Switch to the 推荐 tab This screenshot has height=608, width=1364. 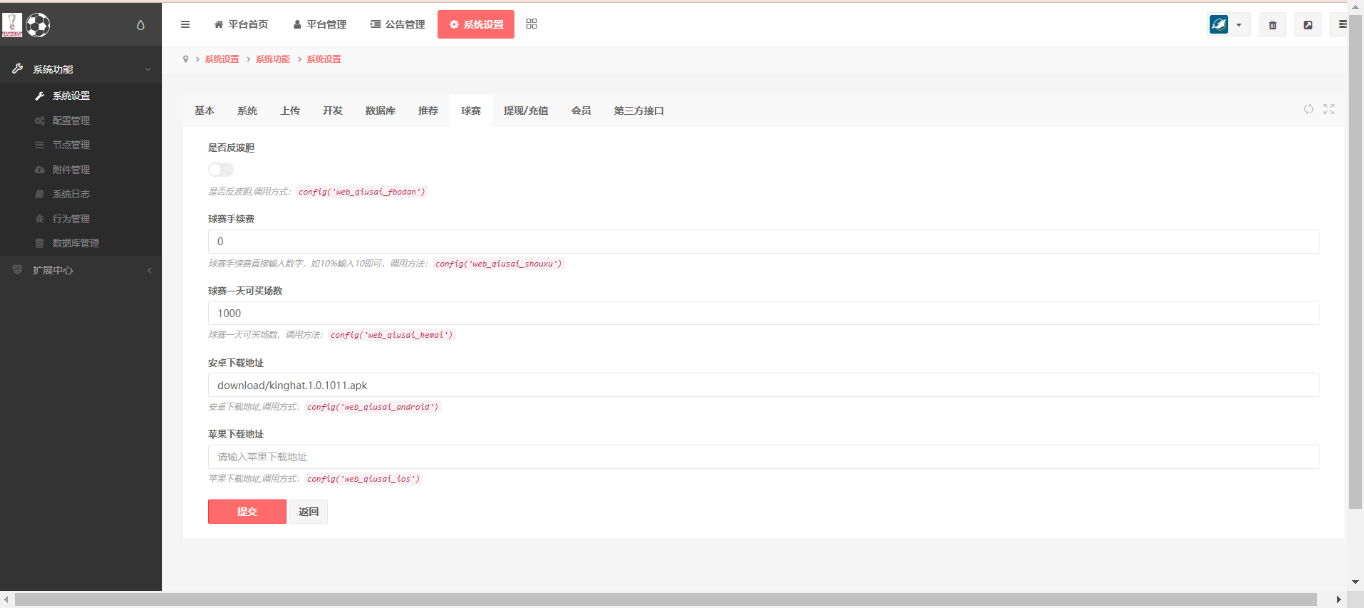(x=428, y=111)
